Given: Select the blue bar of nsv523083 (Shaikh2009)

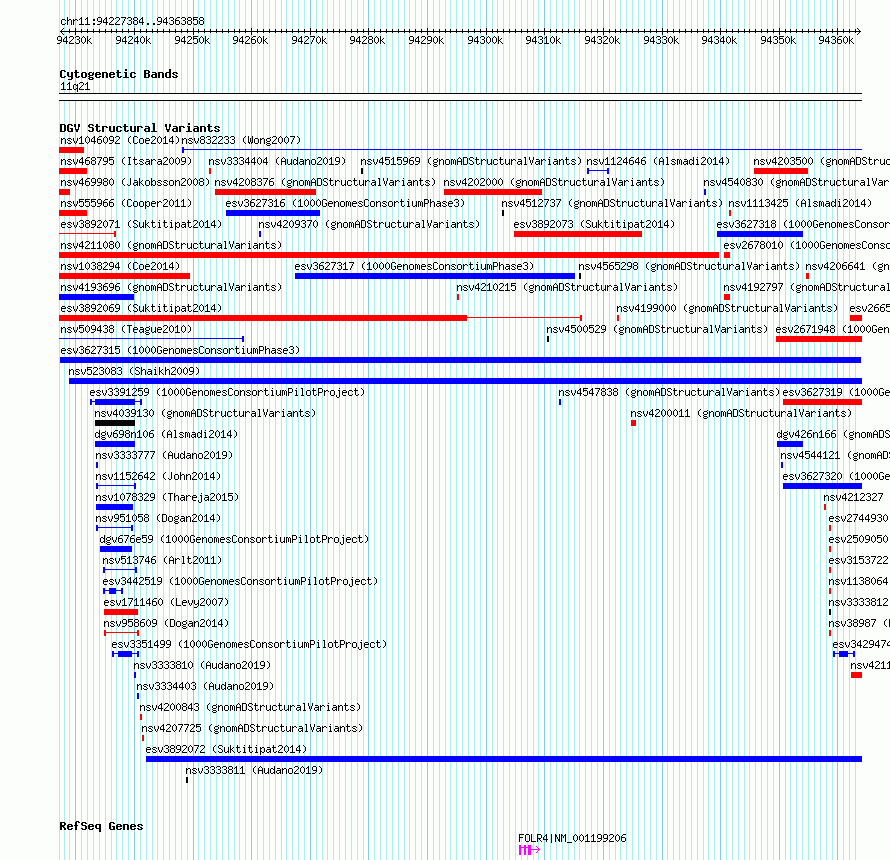Looking at the screenshot, I should (465, 381).
